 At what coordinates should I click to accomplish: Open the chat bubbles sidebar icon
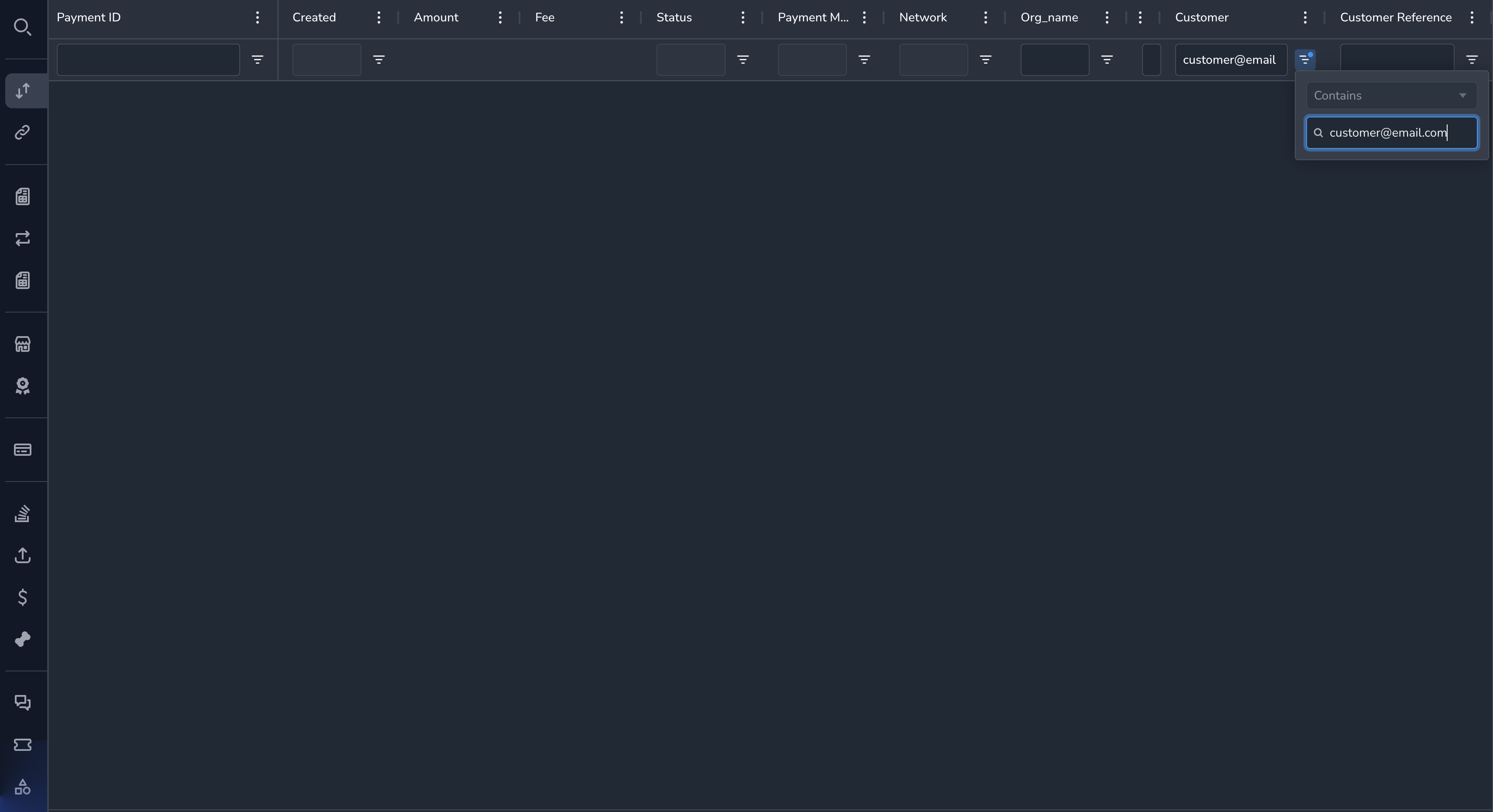tap(23, 703)
